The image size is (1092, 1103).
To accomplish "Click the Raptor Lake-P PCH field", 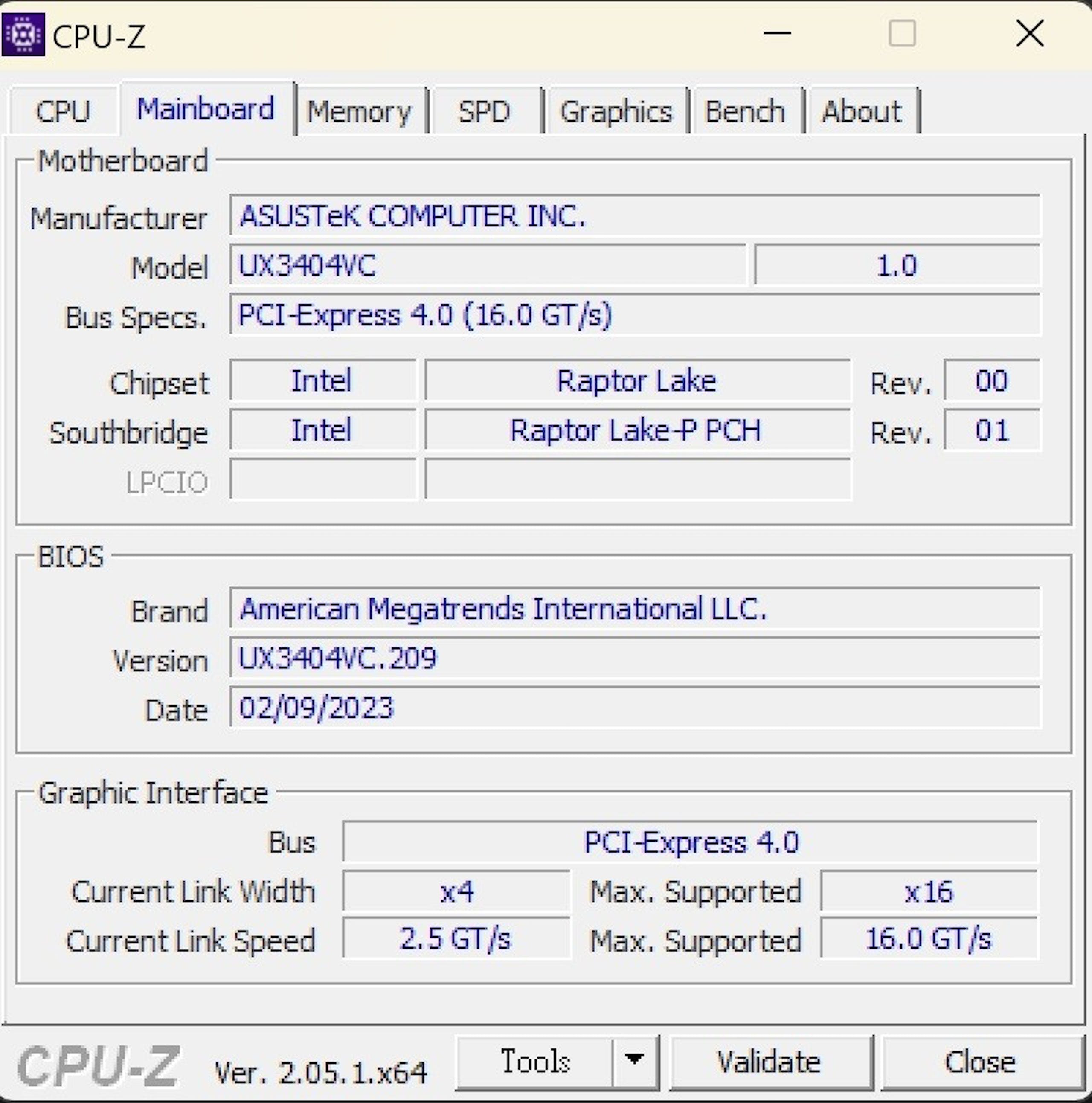I will coord(638,430).
